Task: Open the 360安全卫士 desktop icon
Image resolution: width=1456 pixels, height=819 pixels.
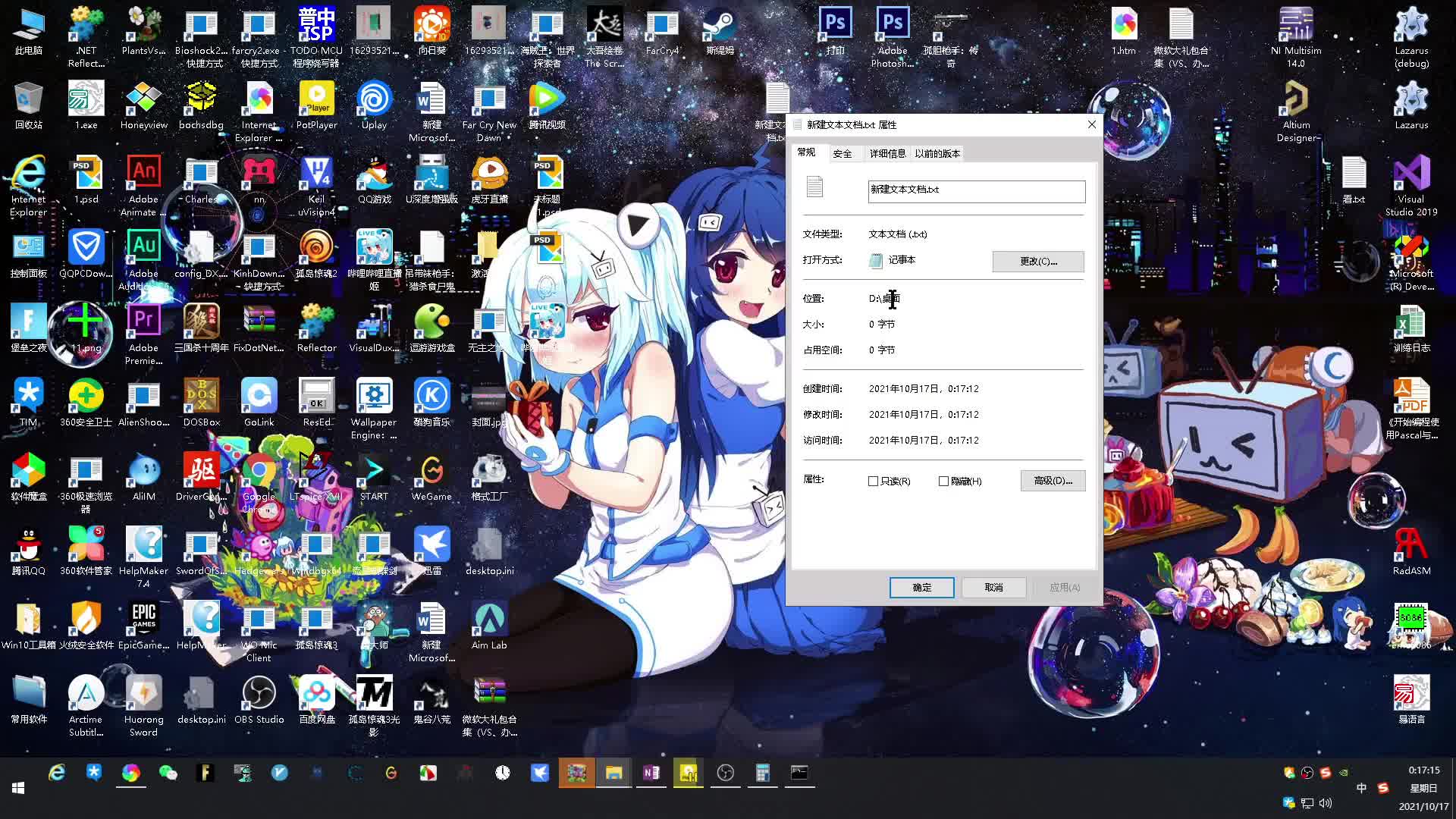Action: pos(86,403)
